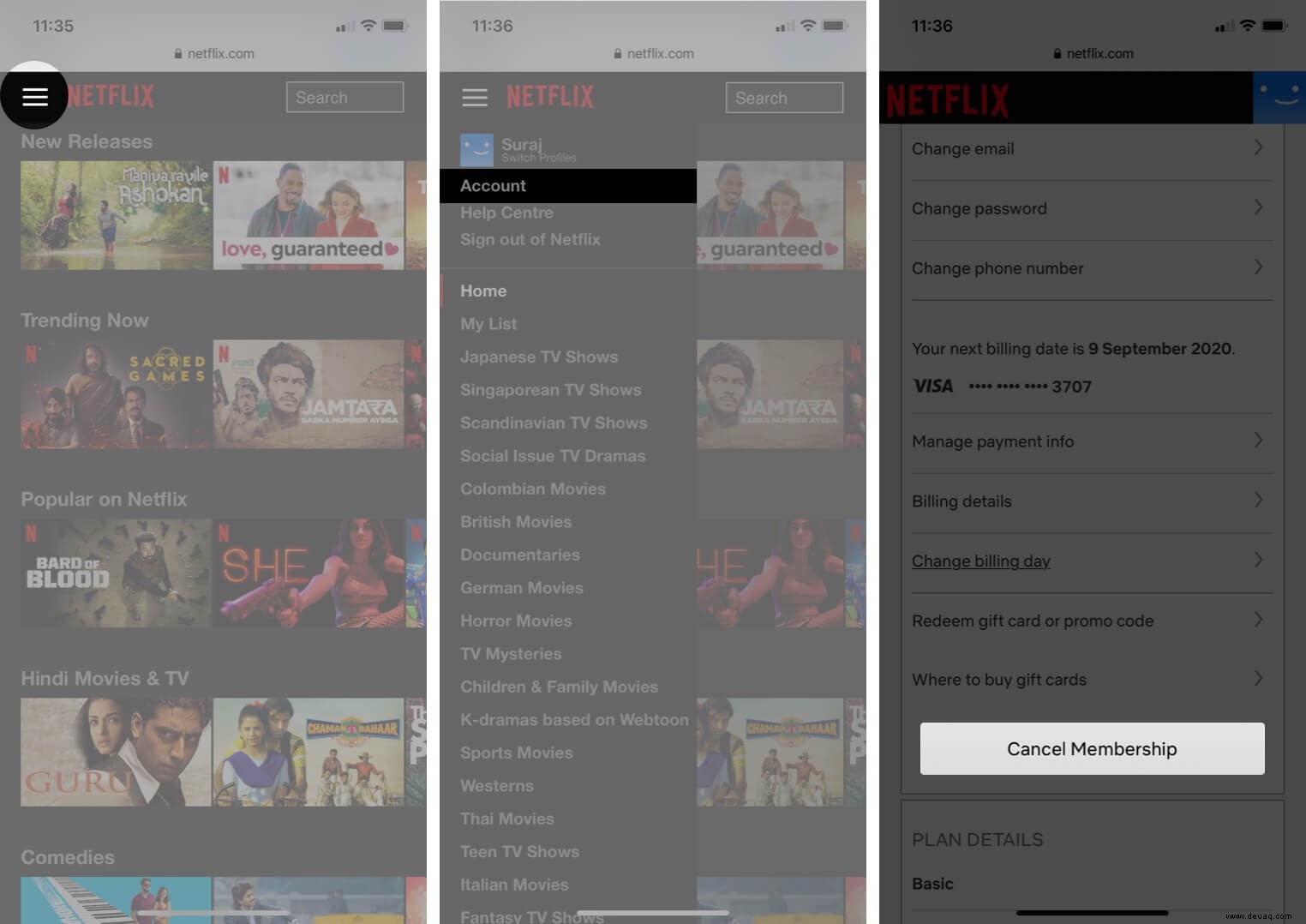Open My List in the side menu

click(x=488, y=324)
